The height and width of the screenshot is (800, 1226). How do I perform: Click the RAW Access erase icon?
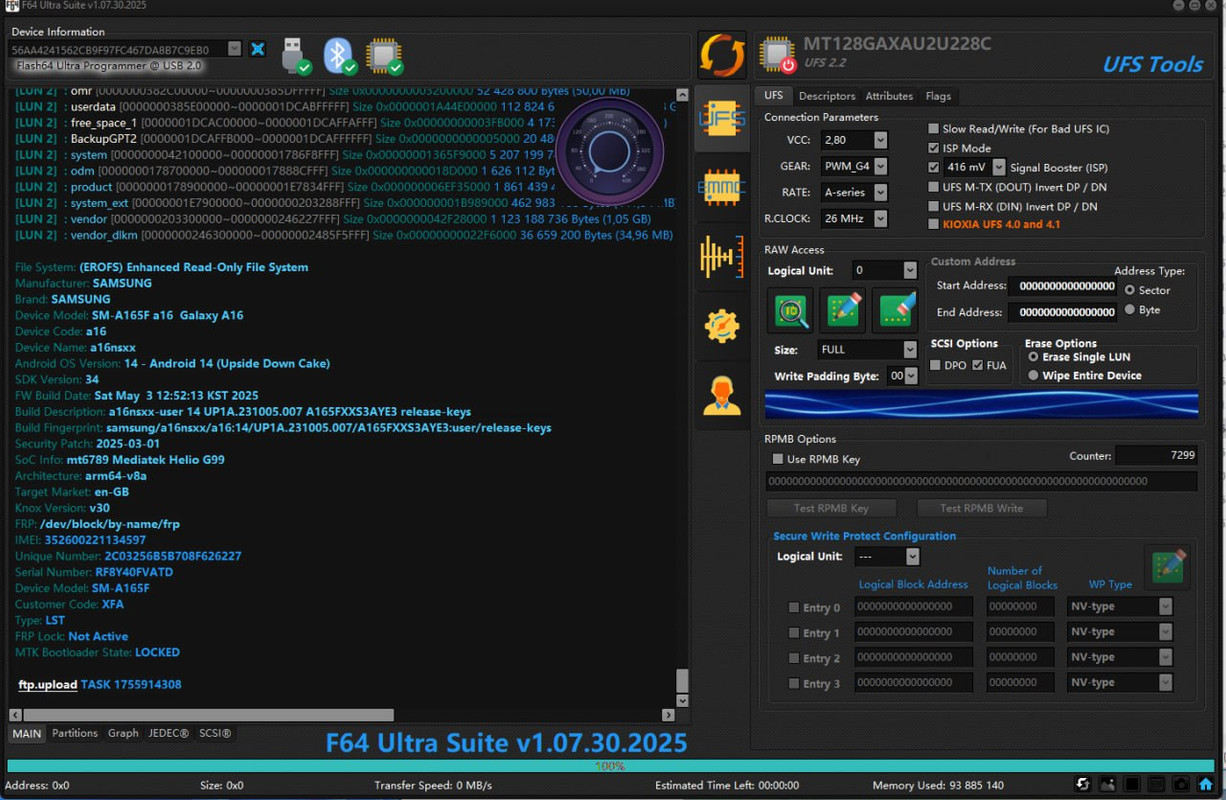pyautogui.click(x=895, y=311)
